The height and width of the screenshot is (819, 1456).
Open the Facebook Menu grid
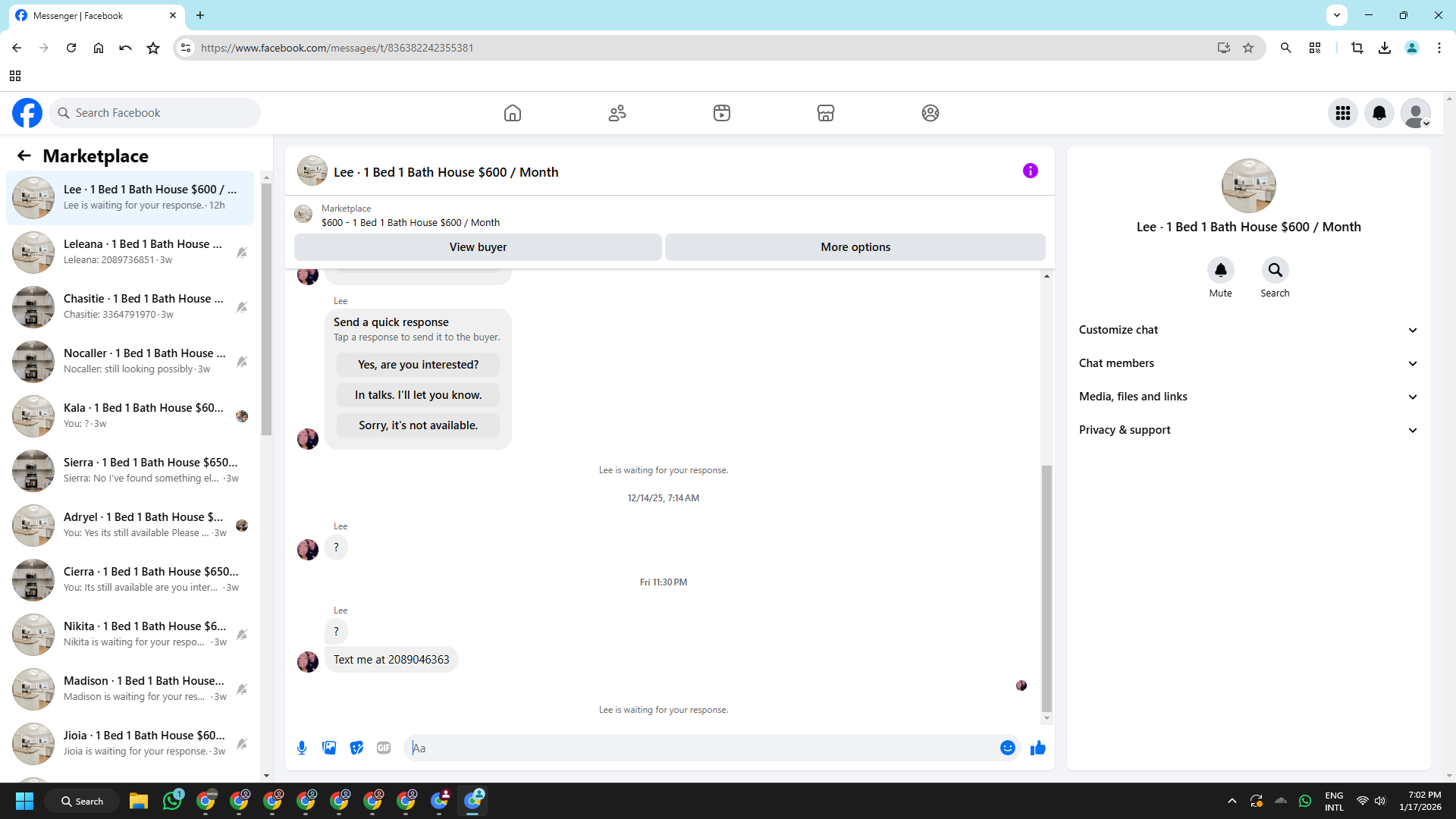pyautogui.click(x=1342, y=113)
